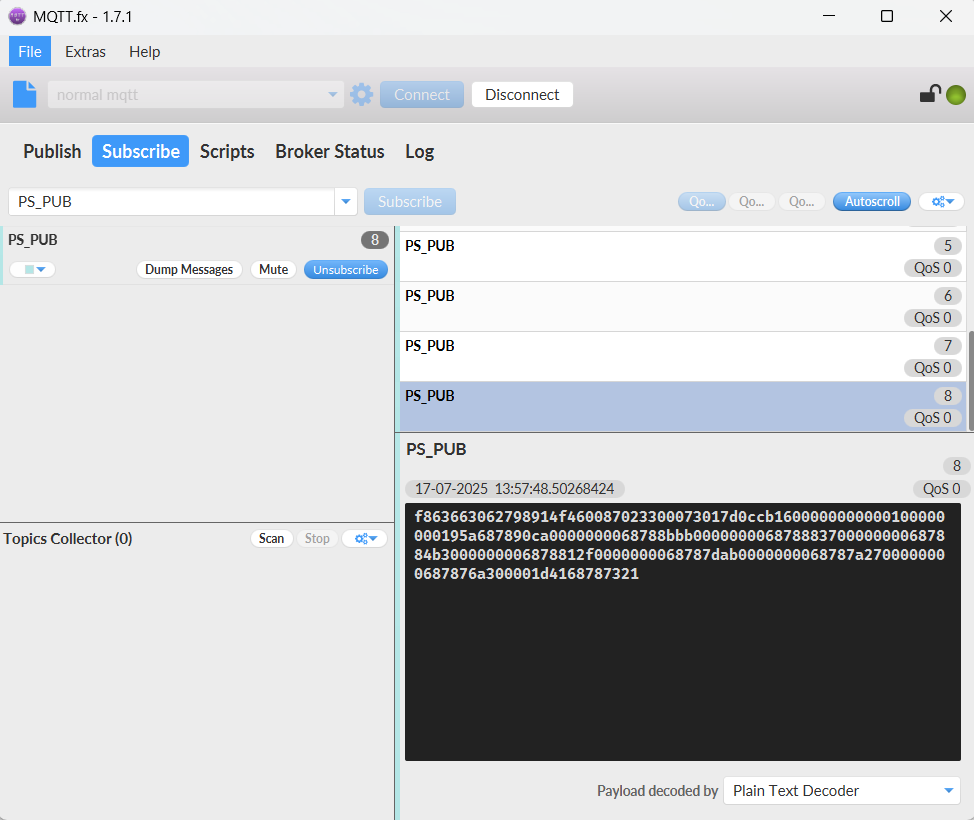The image size is (974, 820).
Task: Toggle the third QoS filter button
Action: (x=801, y=201)
